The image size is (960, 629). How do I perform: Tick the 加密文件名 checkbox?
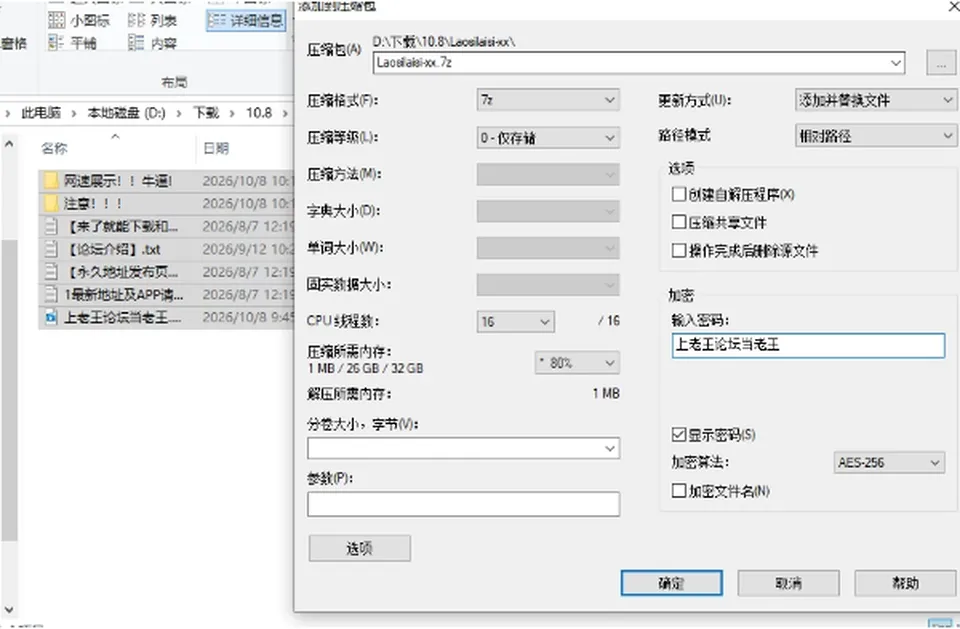678,490
